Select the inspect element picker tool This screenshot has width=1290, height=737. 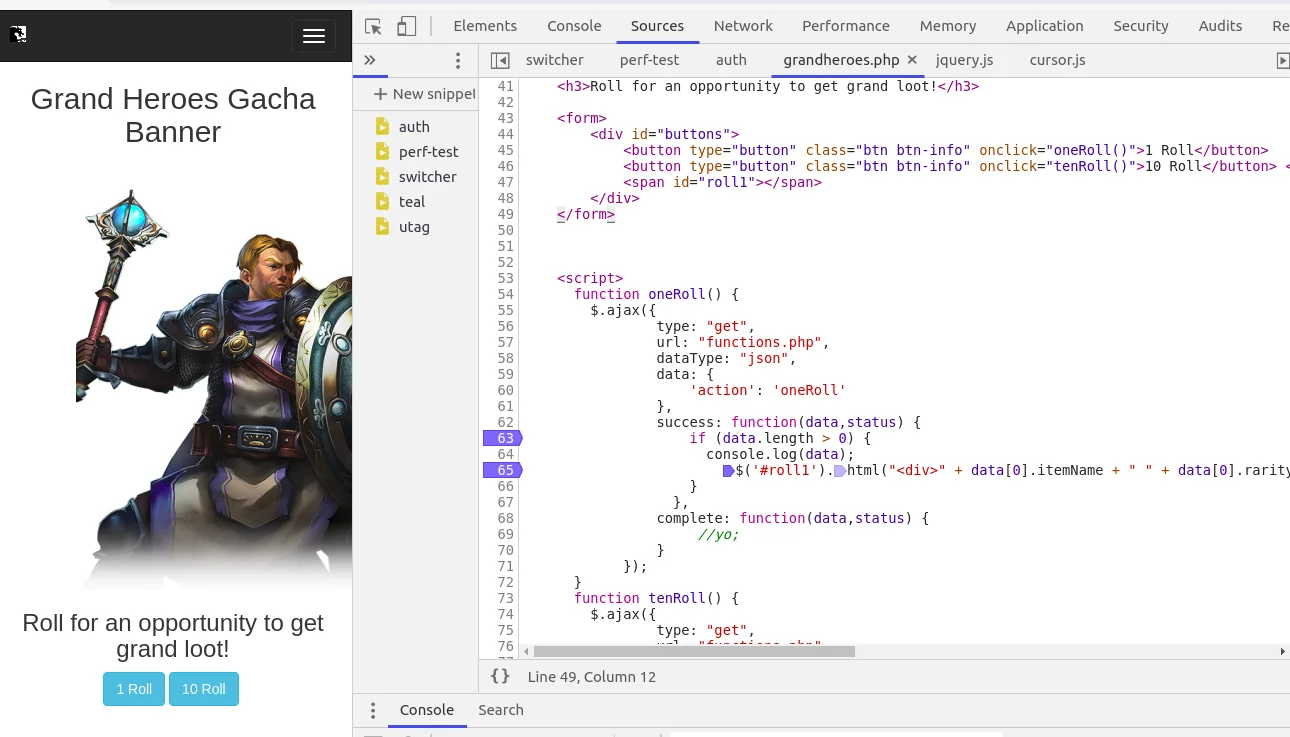tap(372, 26)
